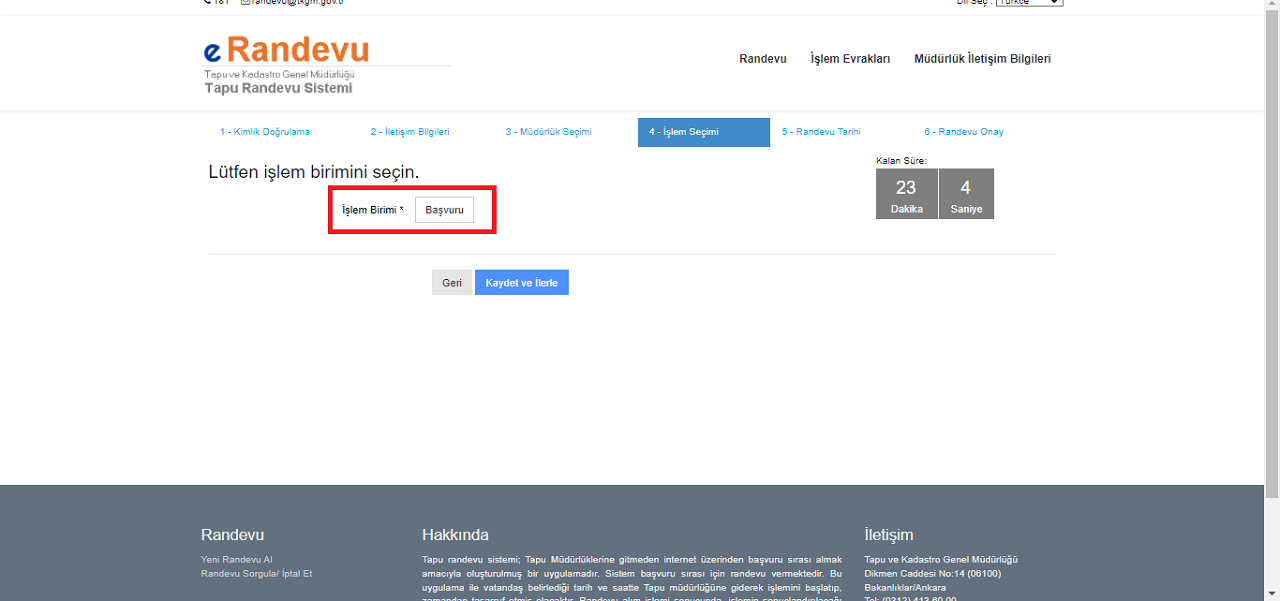Select step 1 Kimlik Doğrulama tab
Screen dimensions: 1280x601
click(265, 132)
